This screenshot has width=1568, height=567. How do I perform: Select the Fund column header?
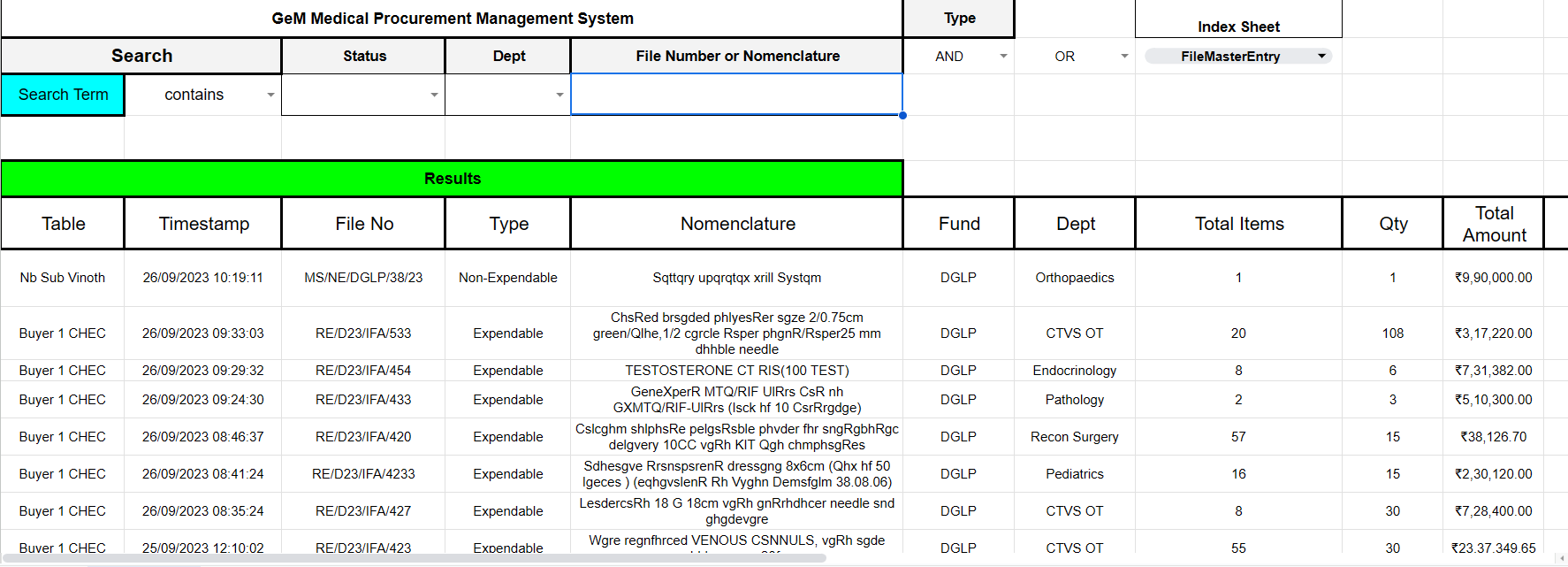click(x=959, y=224)
